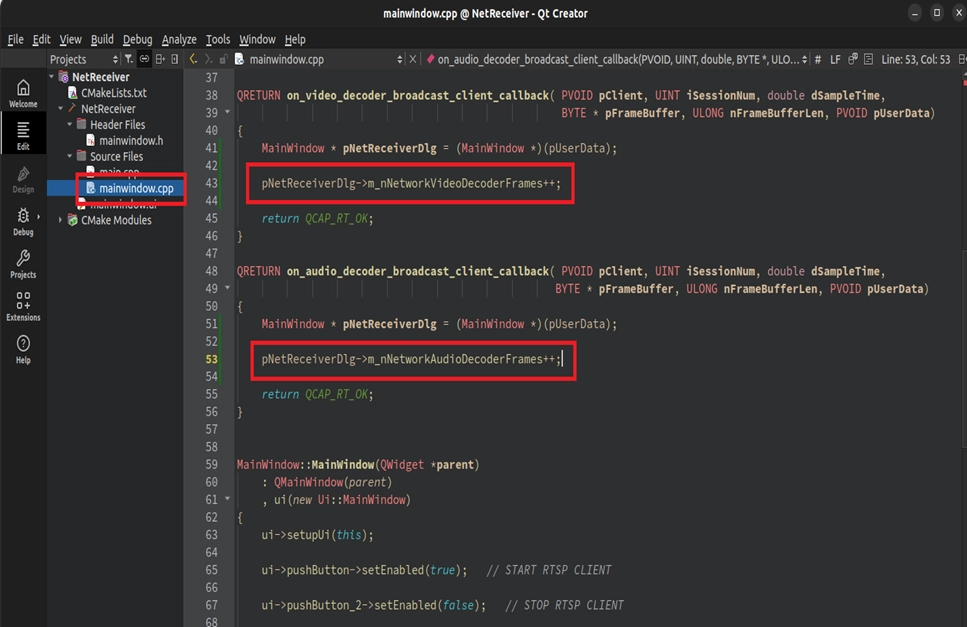Close the mainwindow.cpp document

point(413,59)
